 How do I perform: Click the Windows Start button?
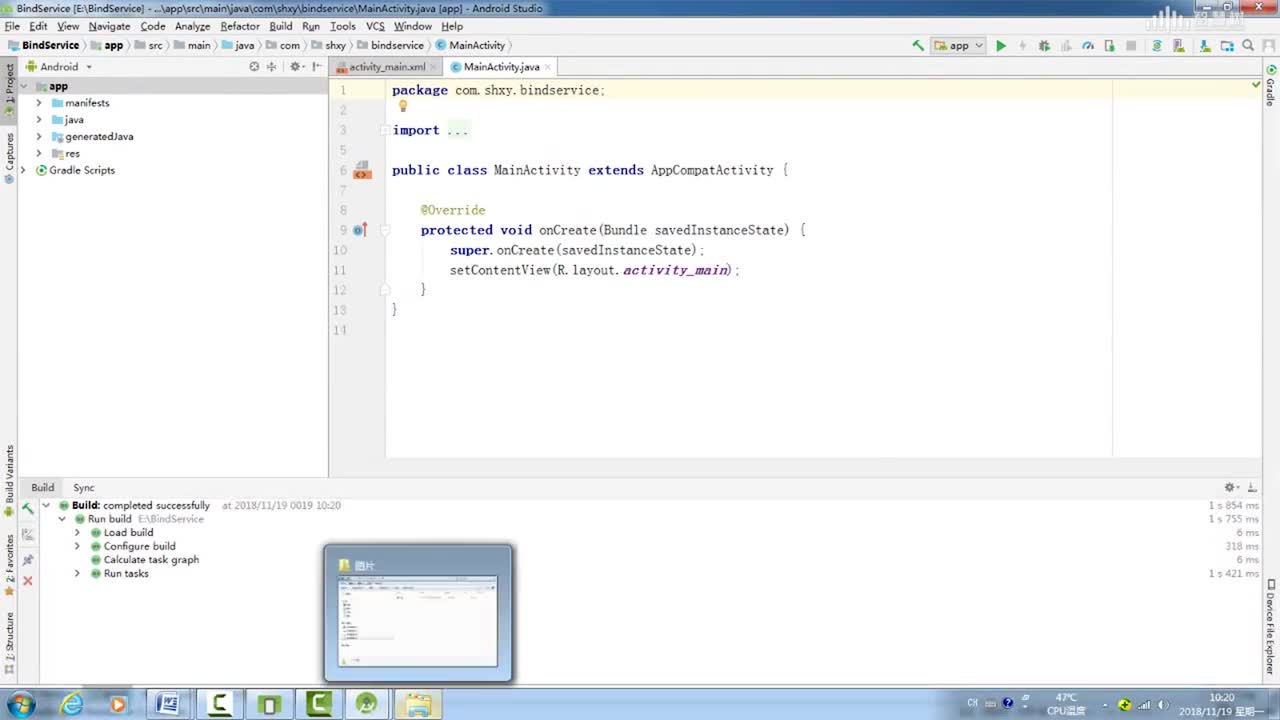pos(20,704)
